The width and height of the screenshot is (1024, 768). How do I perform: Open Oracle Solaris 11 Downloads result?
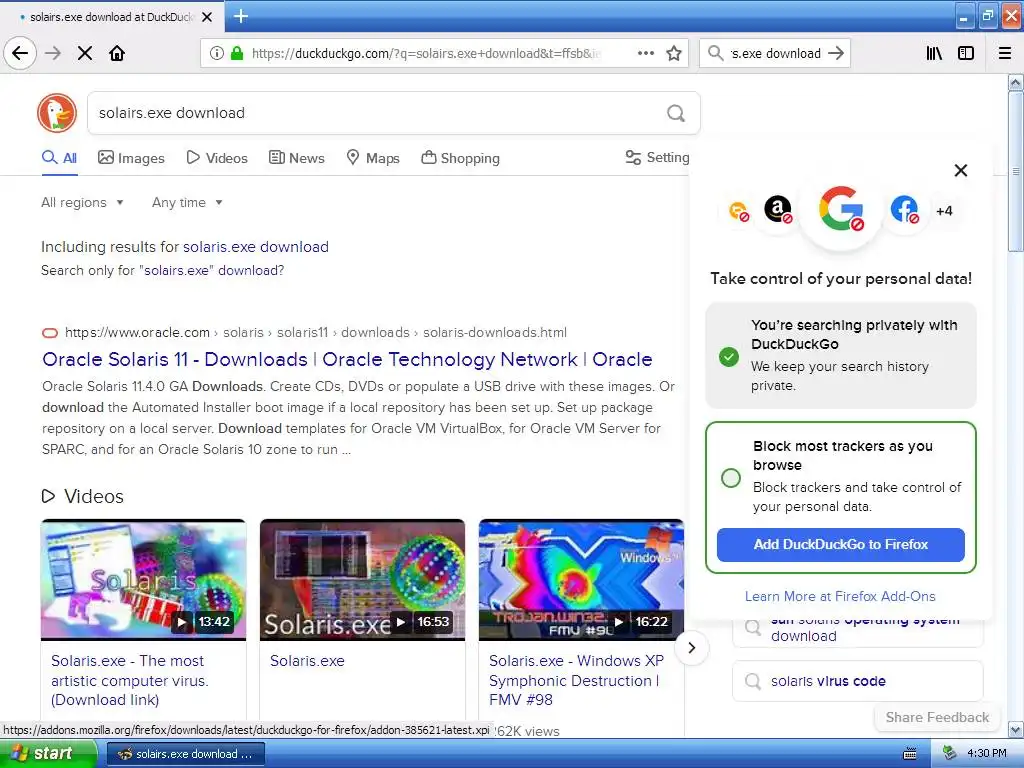tap(347, 359)
